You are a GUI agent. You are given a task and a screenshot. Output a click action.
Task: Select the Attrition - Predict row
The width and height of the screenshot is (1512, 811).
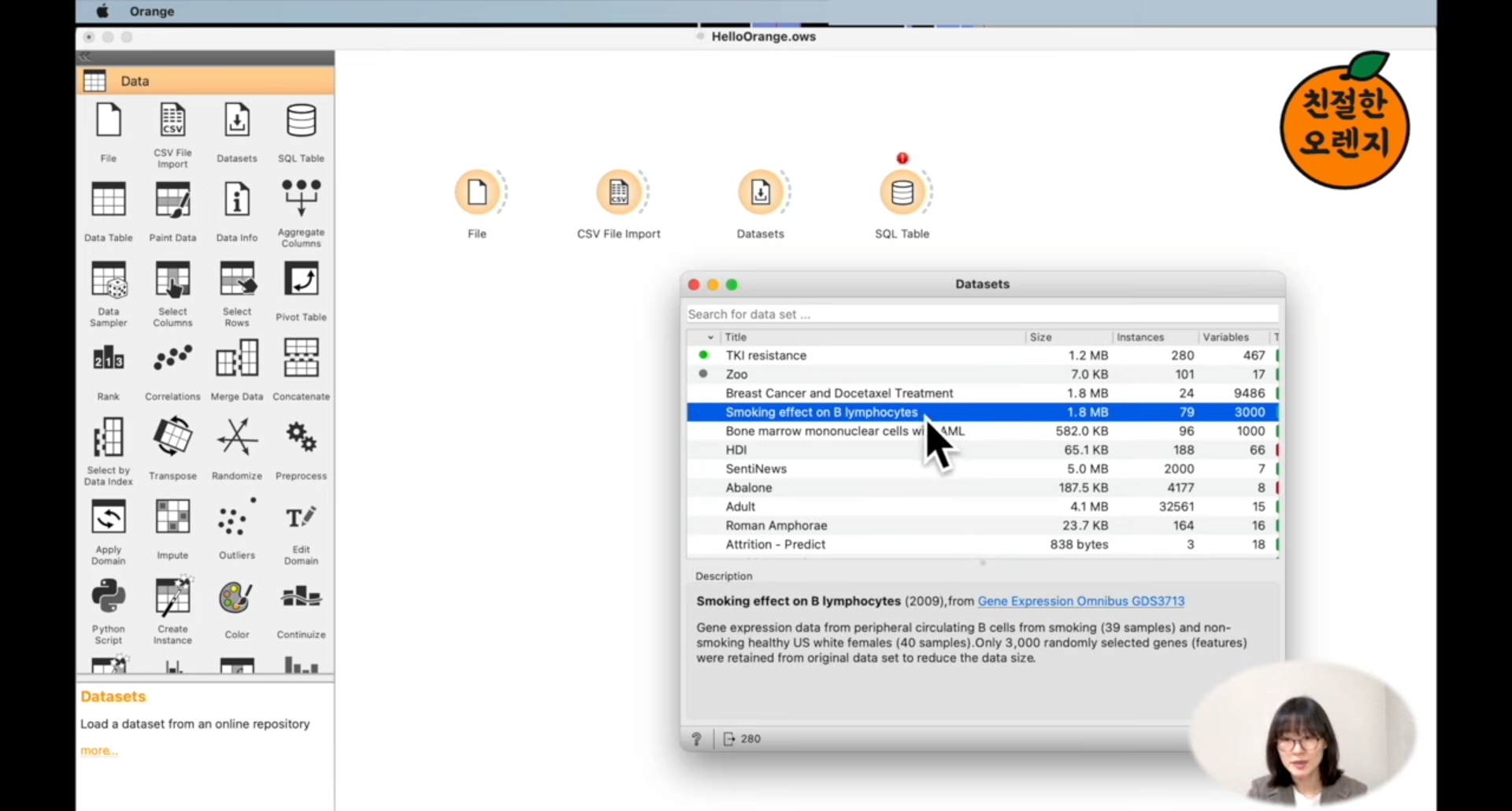click(982, 544)
